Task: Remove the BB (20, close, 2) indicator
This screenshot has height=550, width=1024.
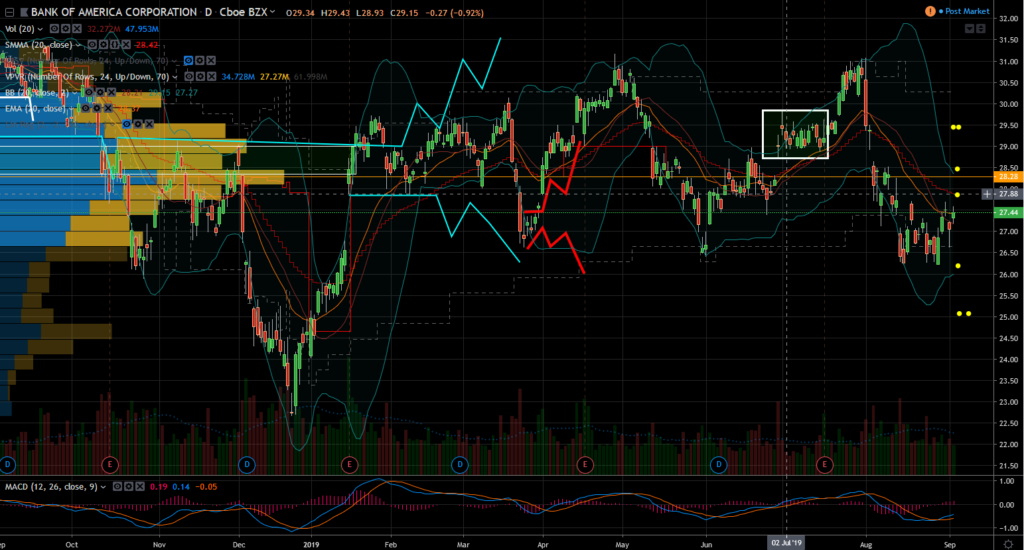Action: pyautogui.click(x=112, y=93)
